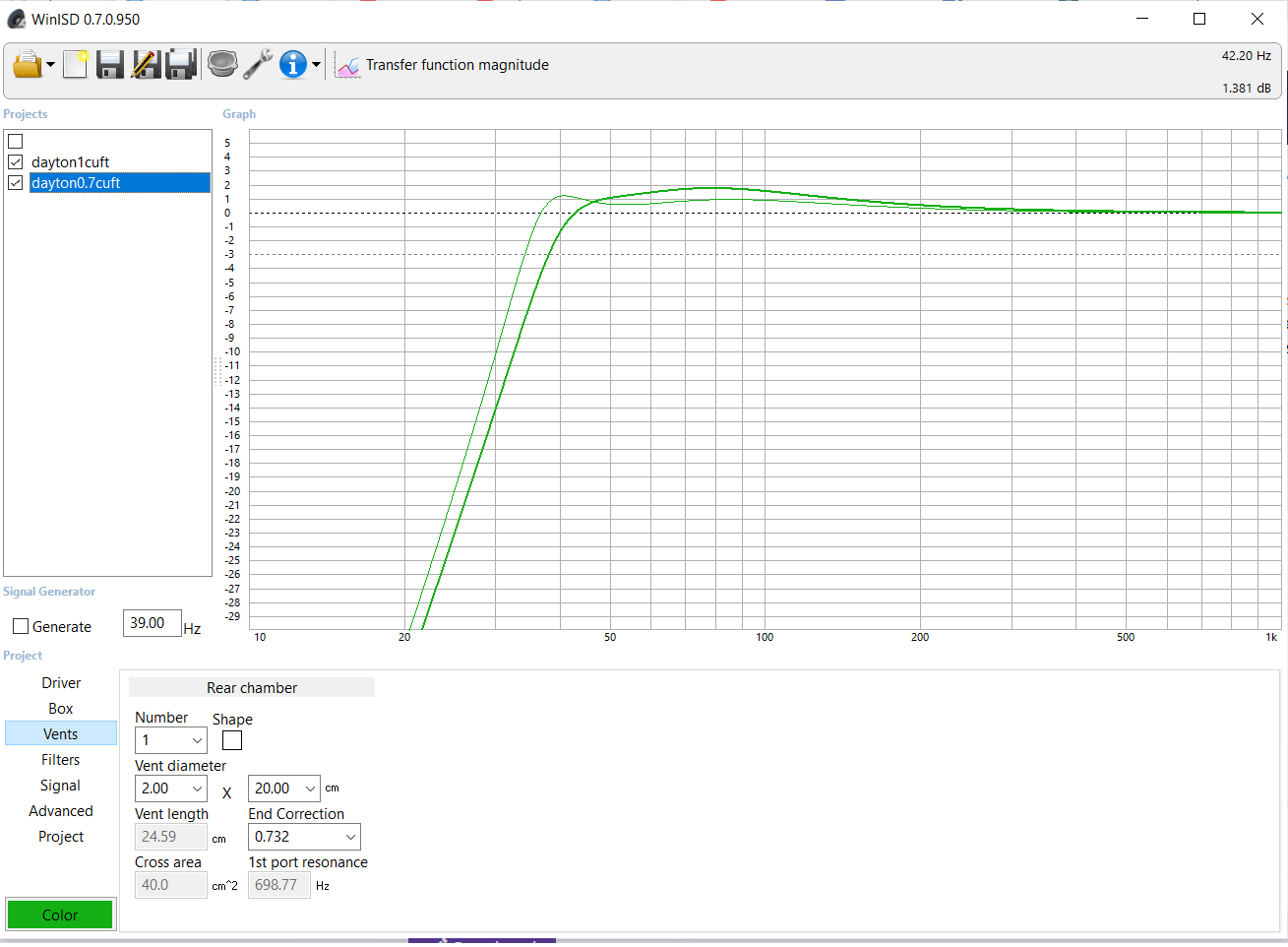Enable the Generate signal checkbox

coord(21,626)
